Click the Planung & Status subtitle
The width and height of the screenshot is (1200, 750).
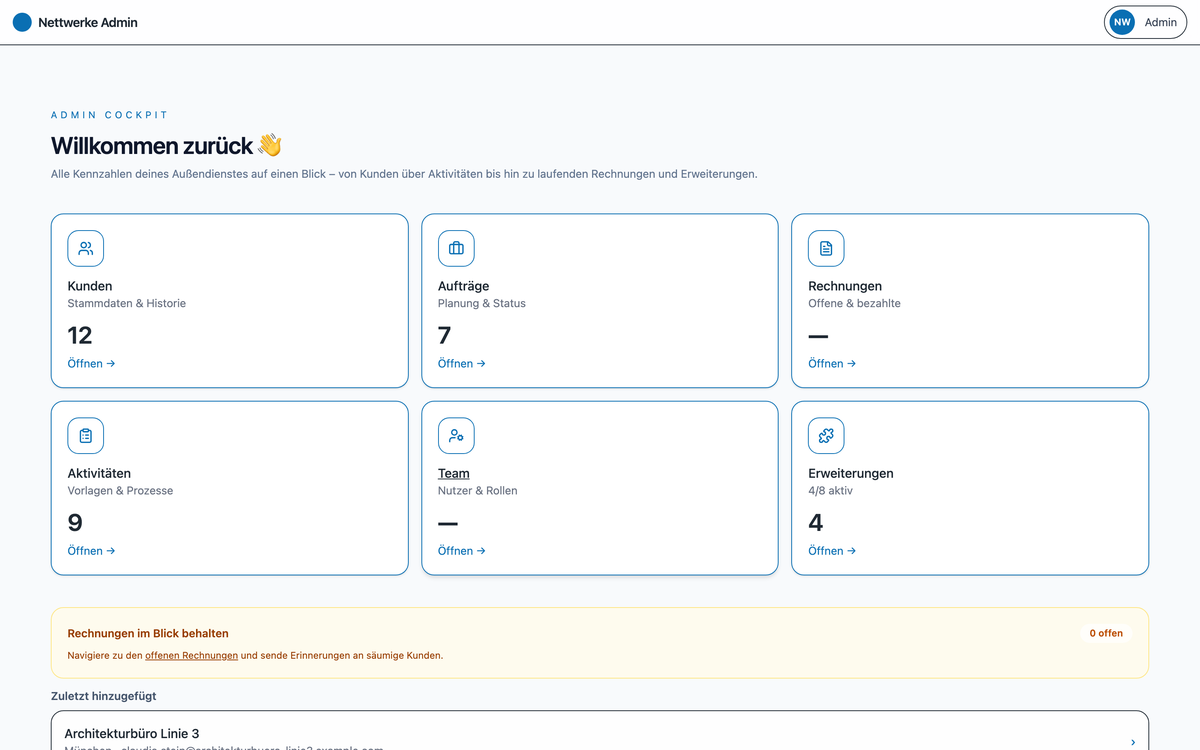pos(482,303)
